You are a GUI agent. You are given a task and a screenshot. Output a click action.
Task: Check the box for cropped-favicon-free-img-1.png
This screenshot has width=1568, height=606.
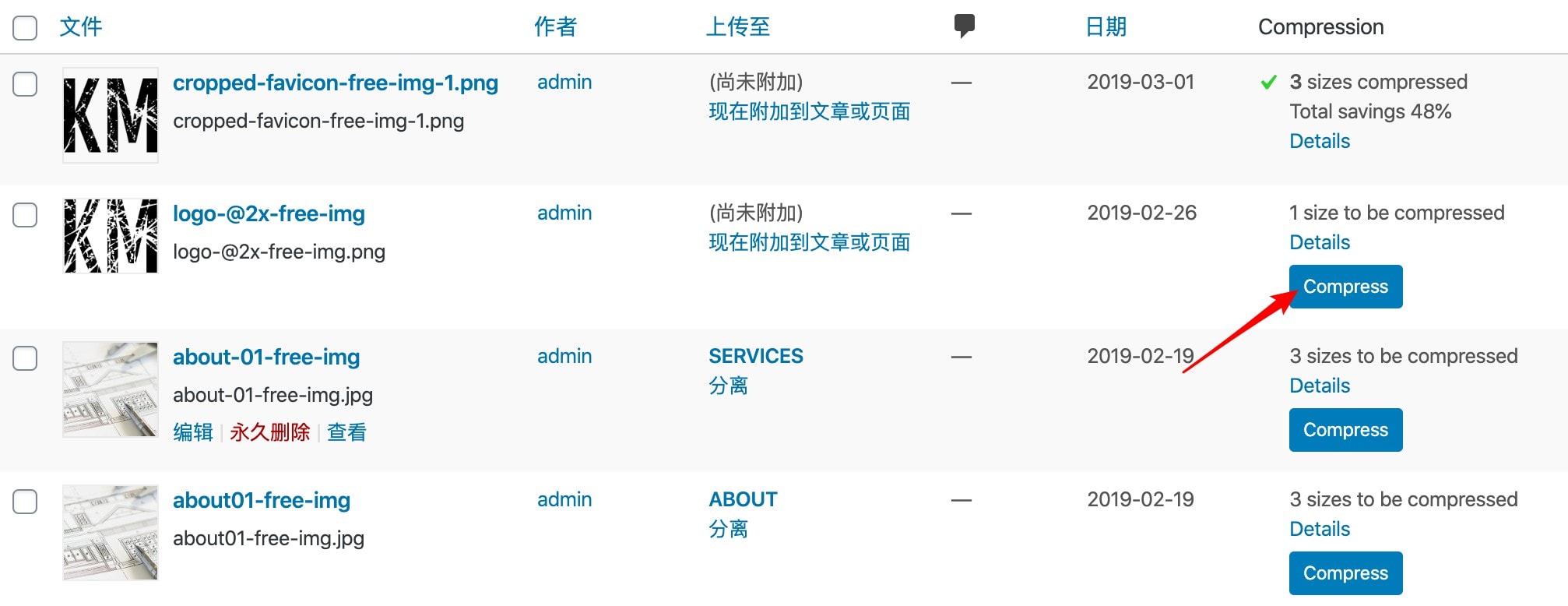(25, 84)
